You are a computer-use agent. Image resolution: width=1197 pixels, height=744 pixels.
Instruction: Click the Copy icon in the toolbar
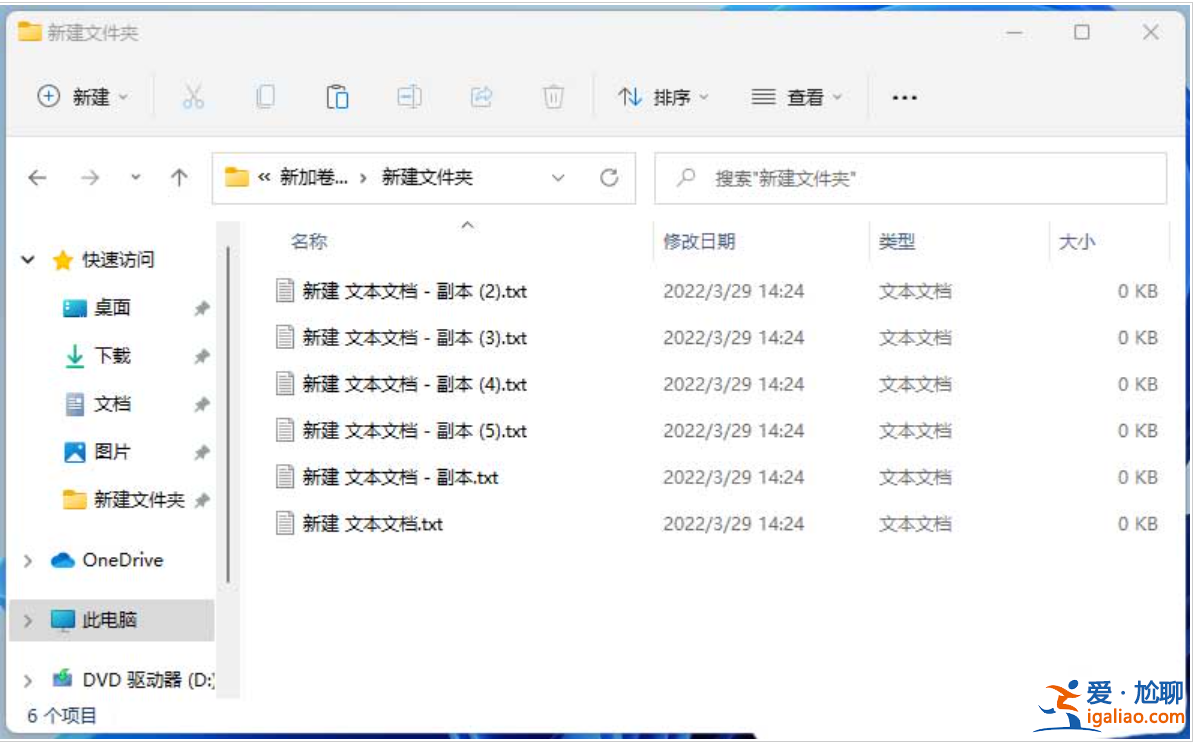[x=265, y=96]
